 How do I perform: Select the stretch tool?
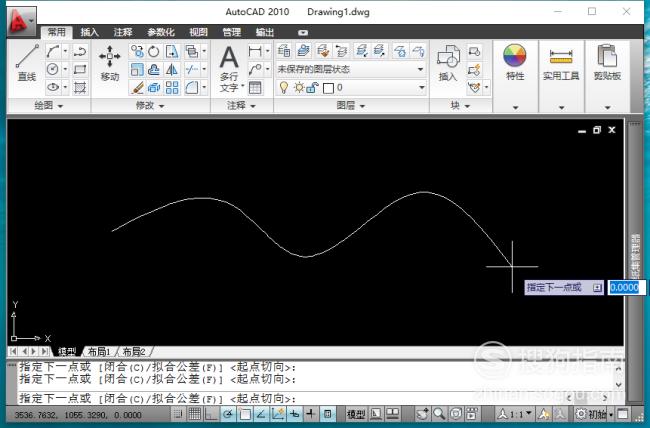coord(172,51)
